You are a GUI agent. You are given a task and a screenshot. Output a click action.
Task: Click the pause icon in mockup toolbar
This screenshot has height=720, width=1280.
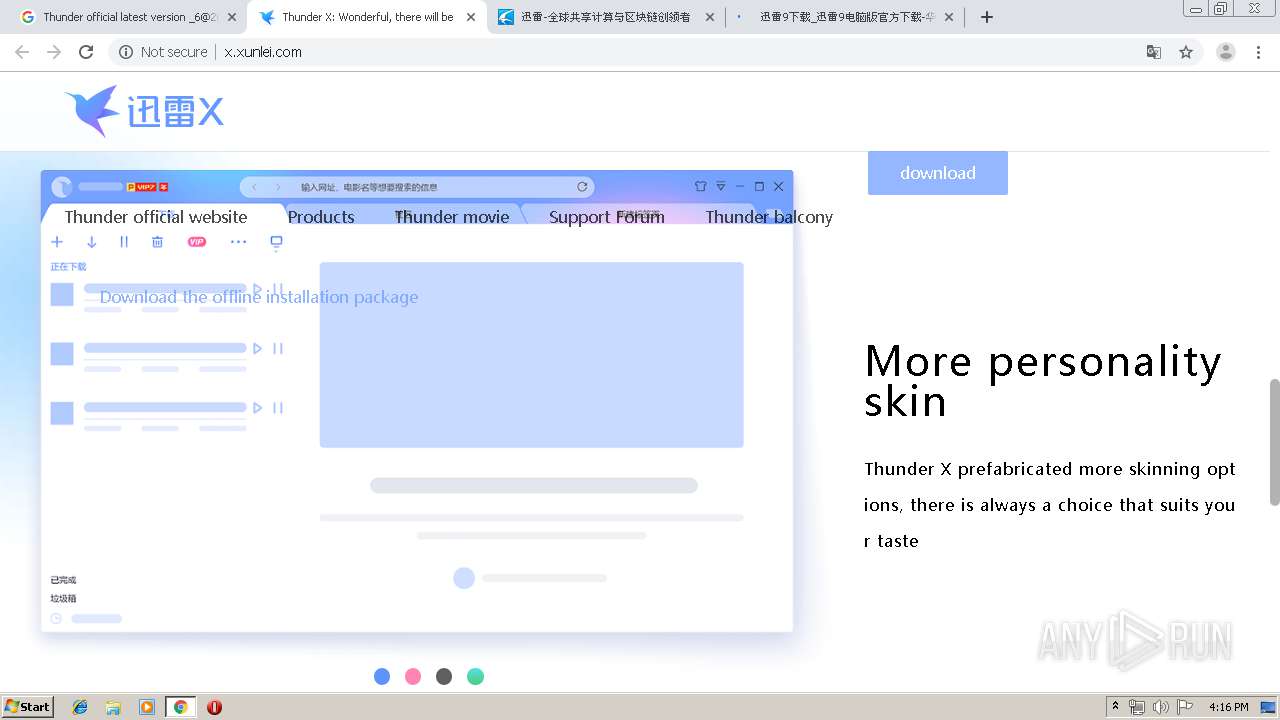coord(124,242)
